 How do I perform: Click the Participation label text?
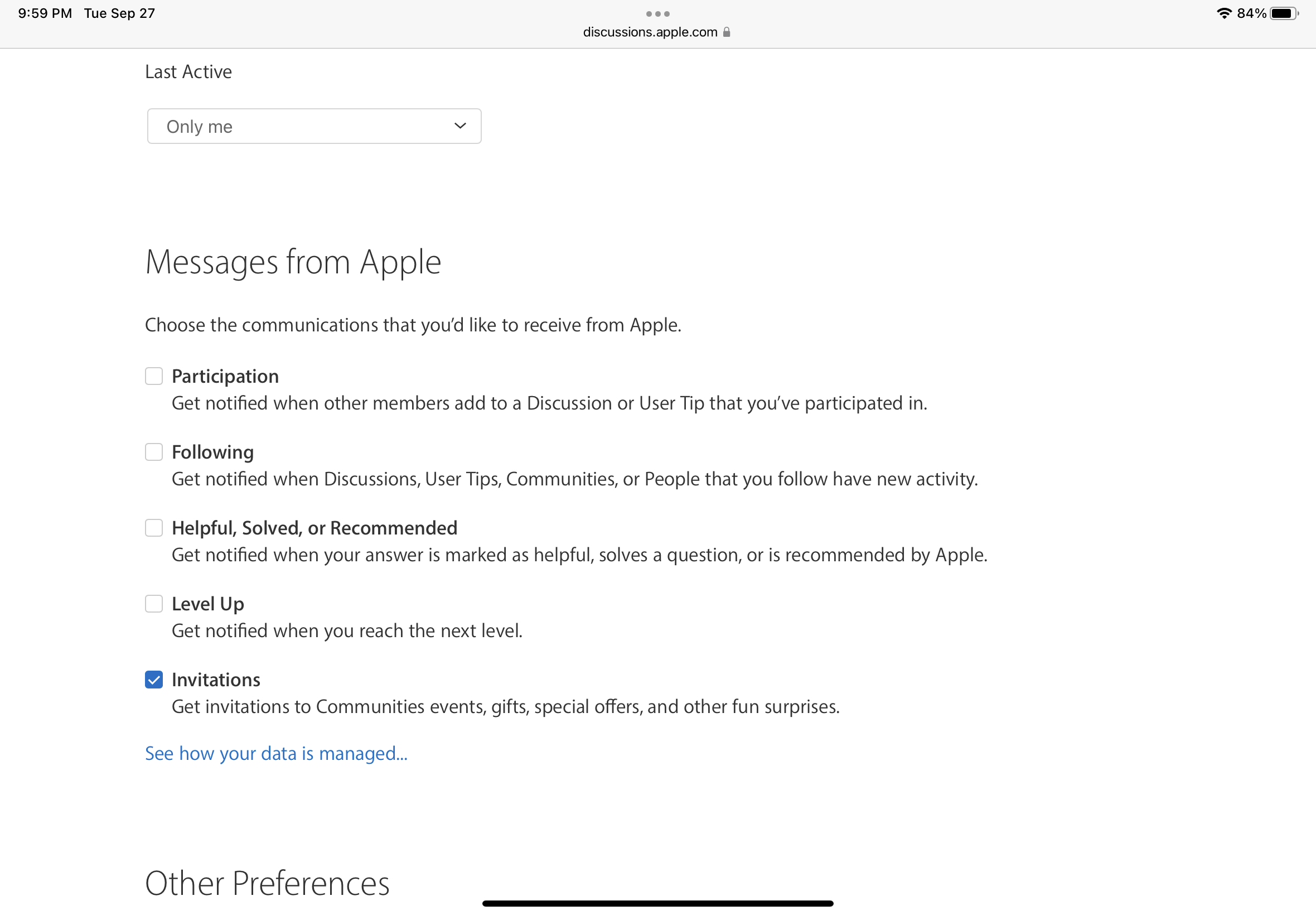pos(225,376)
